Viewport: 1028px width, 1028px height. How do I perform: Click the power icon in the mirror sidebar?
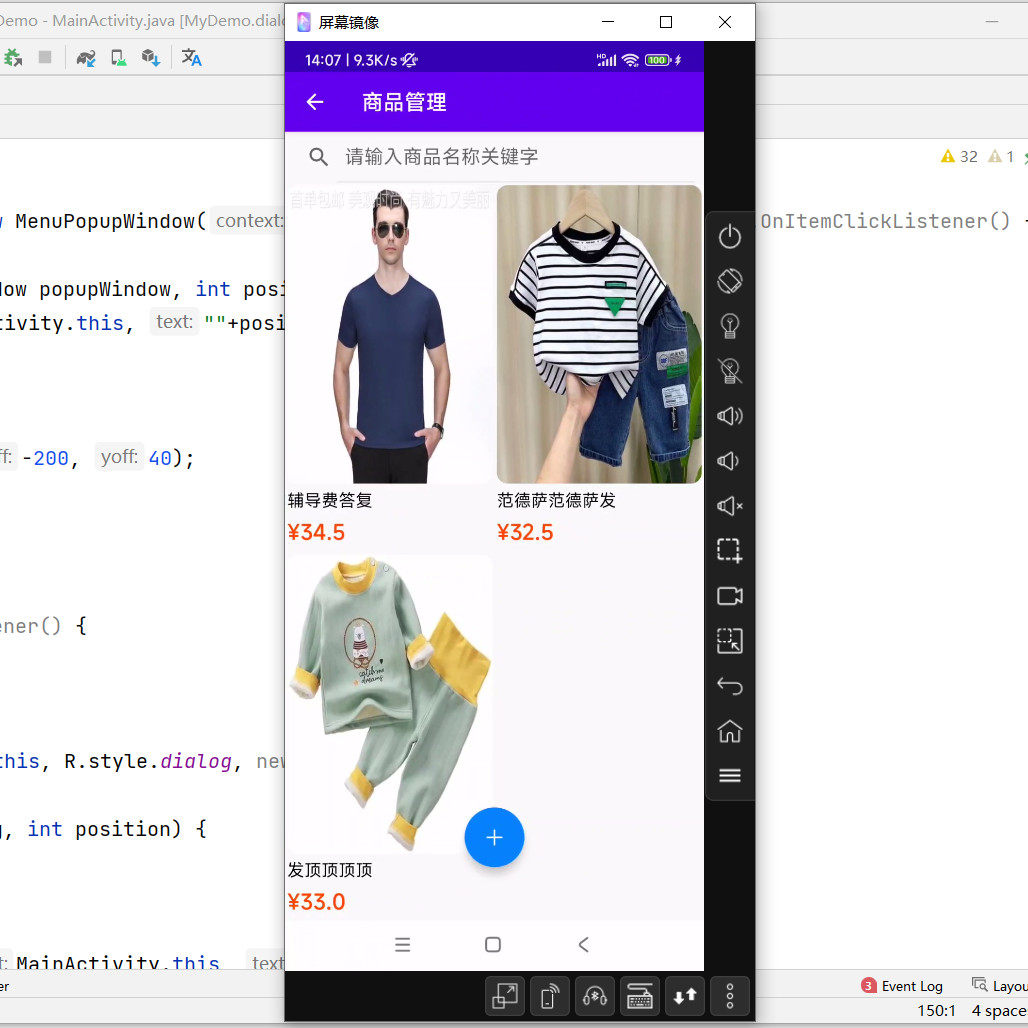pos(730,236)
